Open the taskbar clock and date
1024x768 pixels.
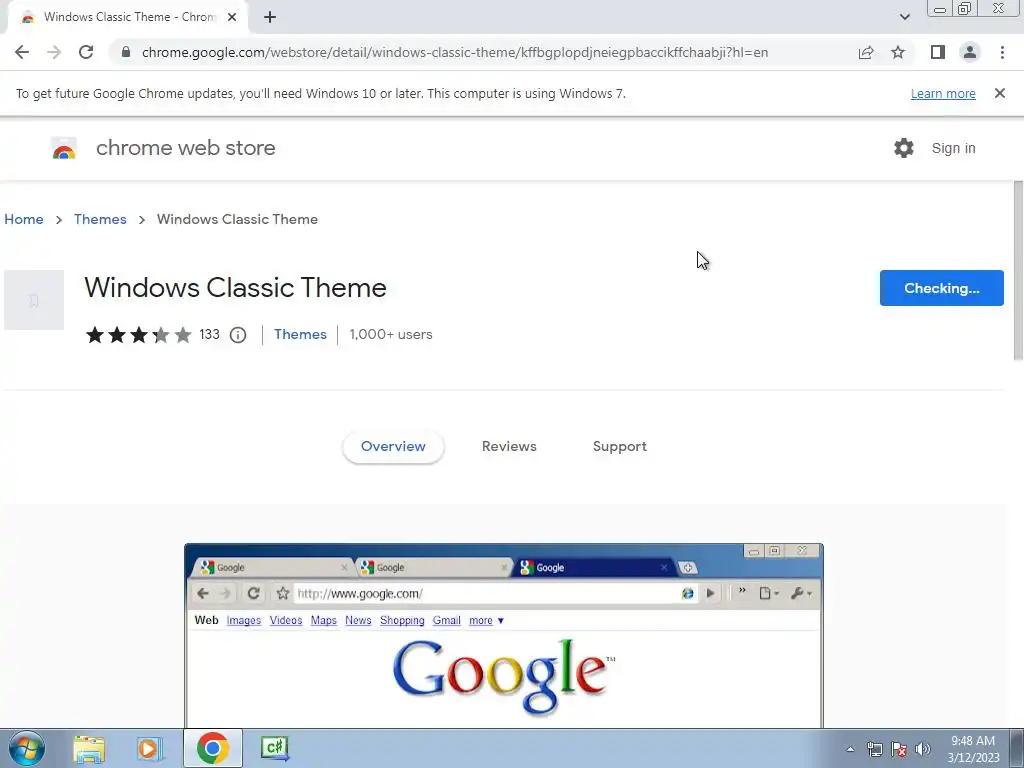click(973, 749)
